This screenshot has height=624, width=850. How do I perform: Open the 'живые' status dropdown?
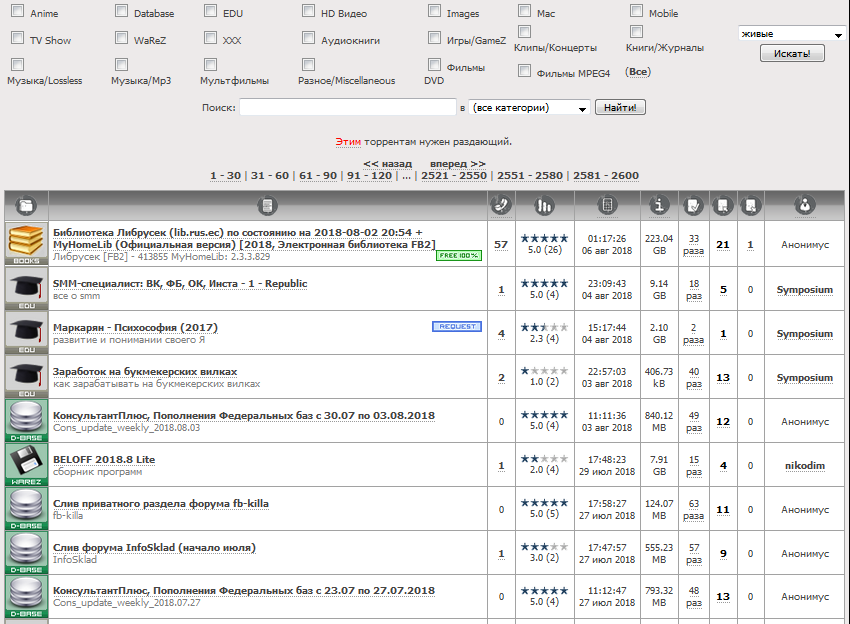pos(791,34)
